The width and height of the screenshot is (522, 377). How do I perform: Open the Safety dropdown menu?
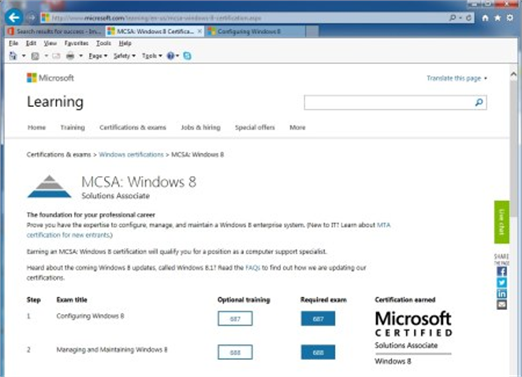[x=124, y=56]
